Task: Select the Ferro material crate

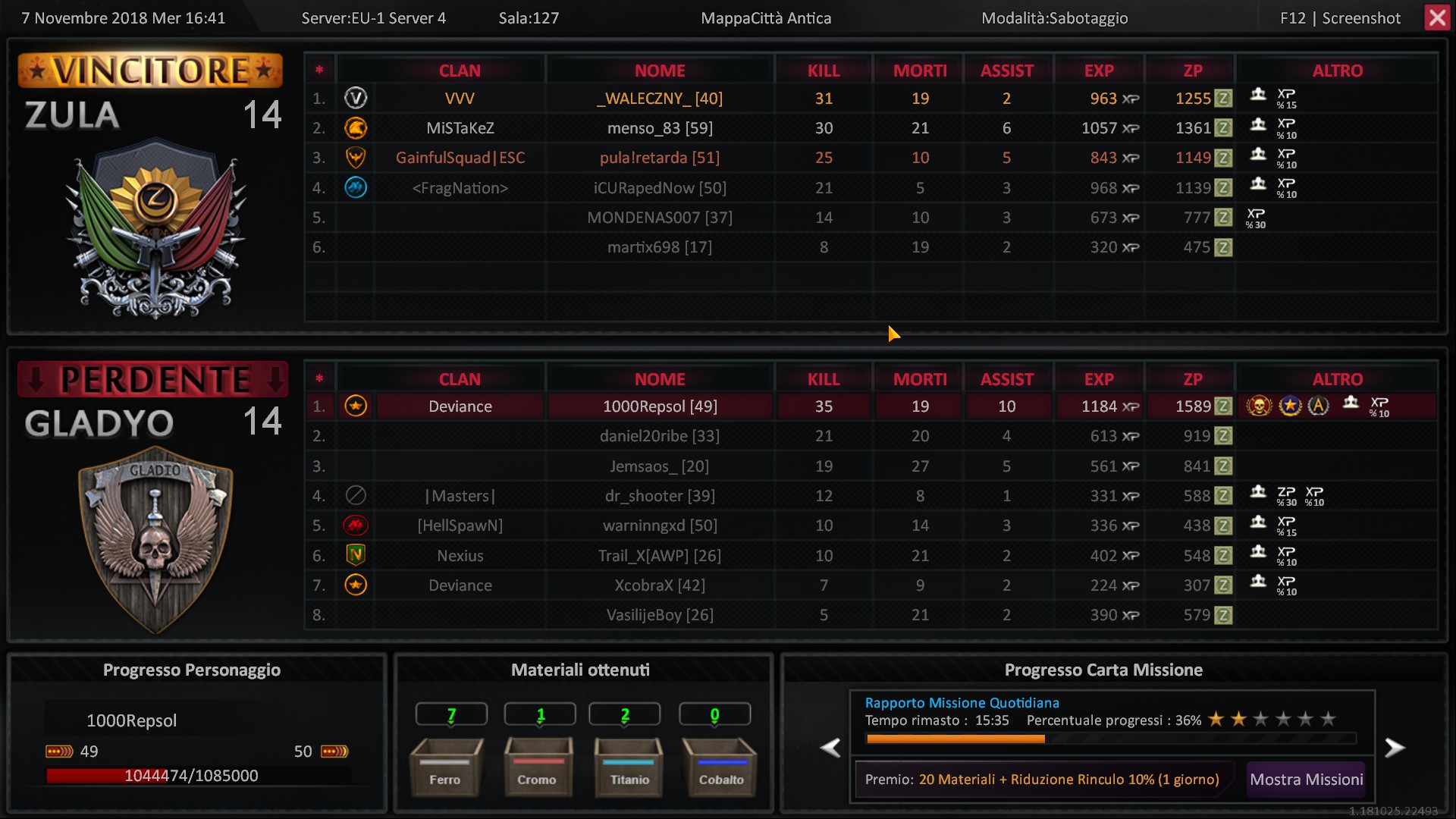Action: 446,766
